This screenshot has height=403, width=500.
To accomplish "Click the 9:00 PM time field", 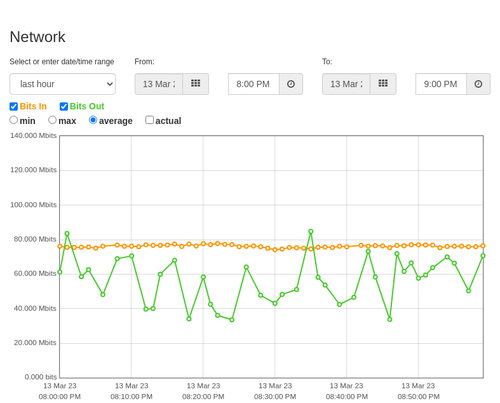I will (x=441, y=84).
